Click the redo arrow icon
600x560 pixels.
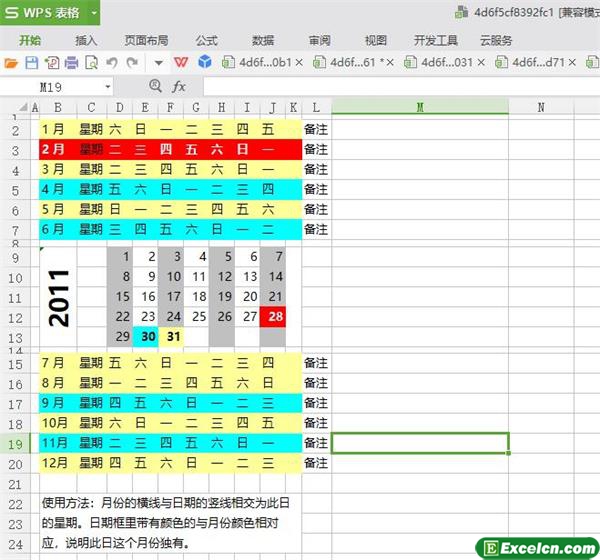[x=131, y=63]
